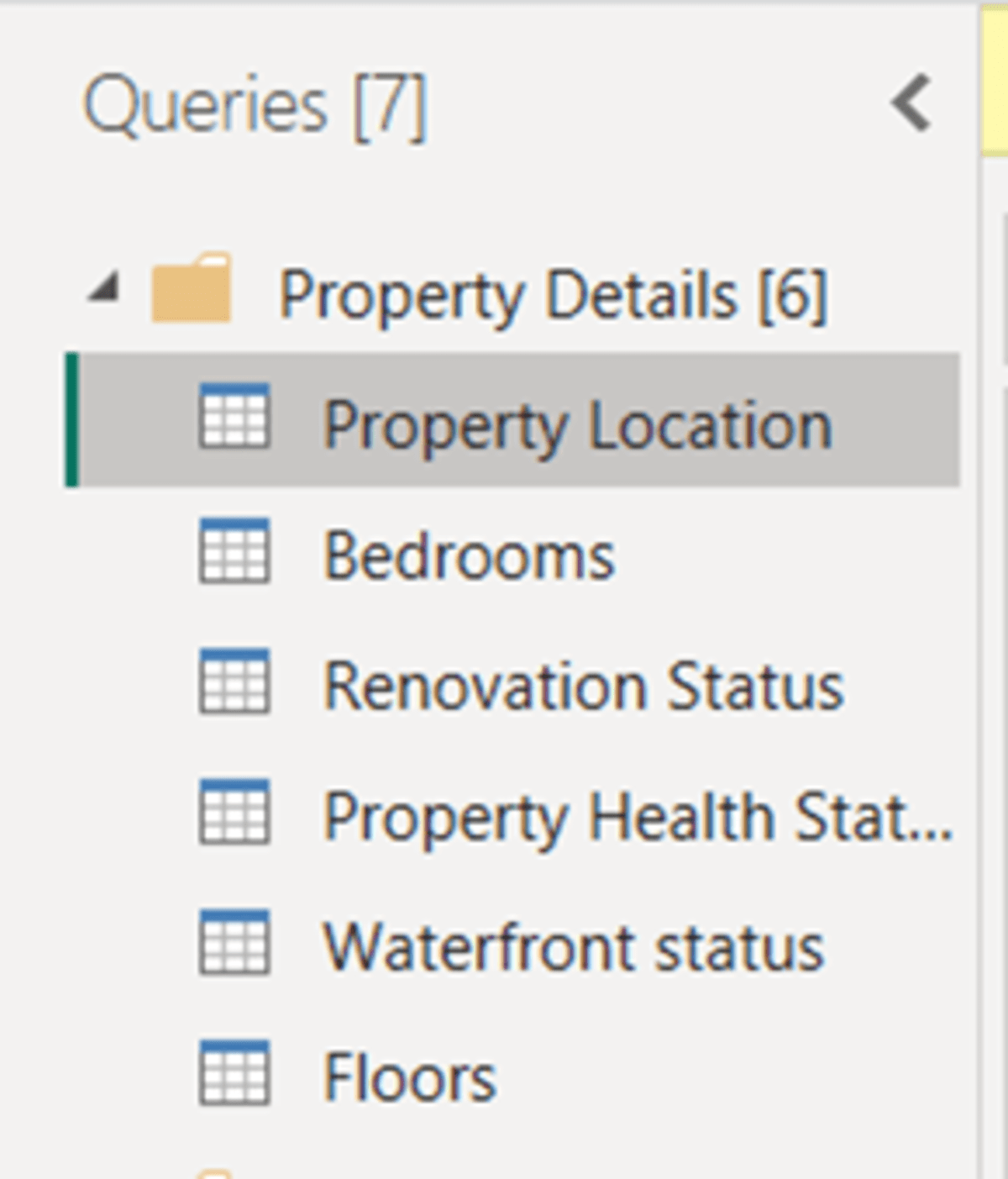Click the table icon beside Property Health Status

(234, 812)
